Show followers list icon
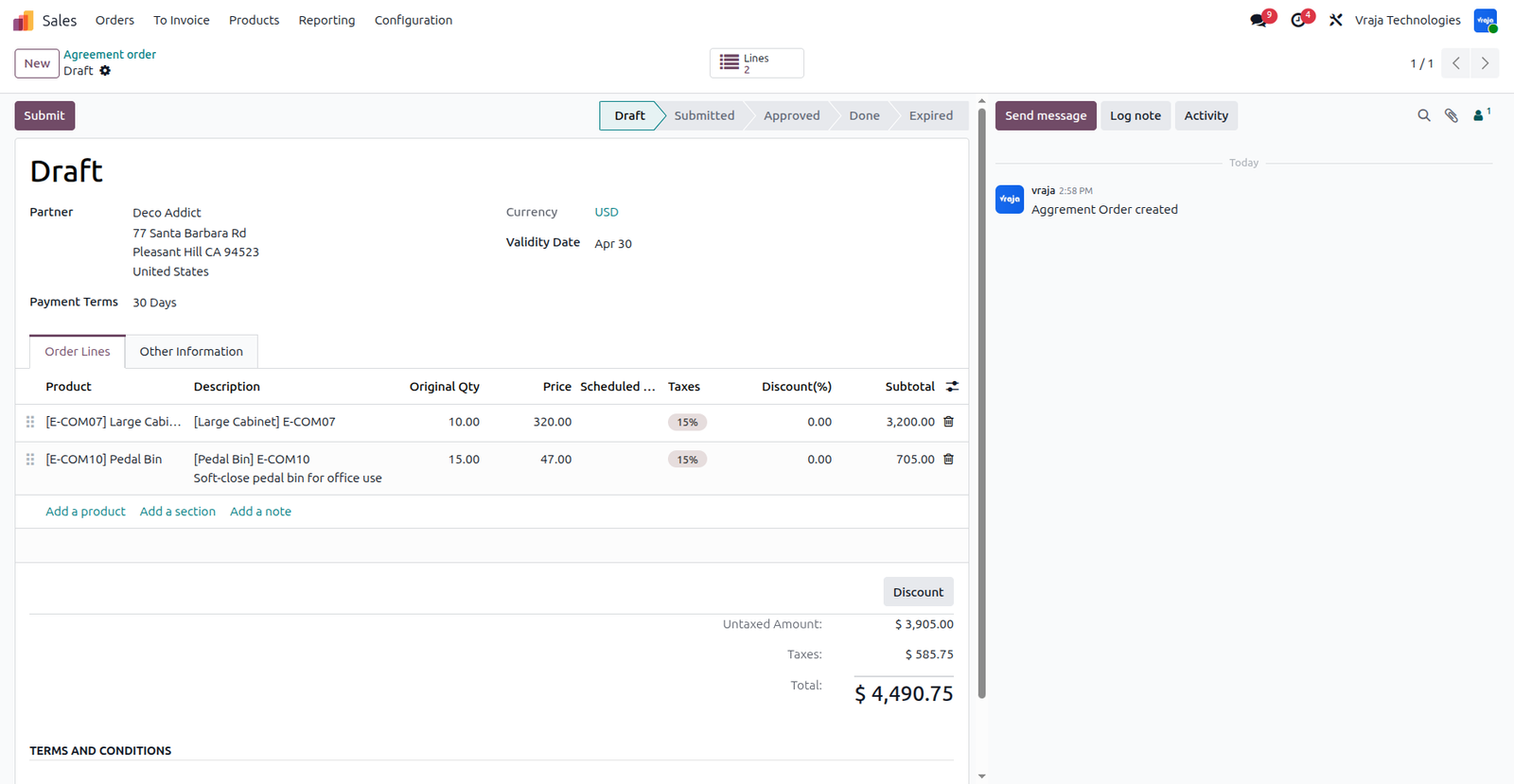The width and height of the screenshot is (1514, 784). pyautogui.click(x=1481, y=115)
